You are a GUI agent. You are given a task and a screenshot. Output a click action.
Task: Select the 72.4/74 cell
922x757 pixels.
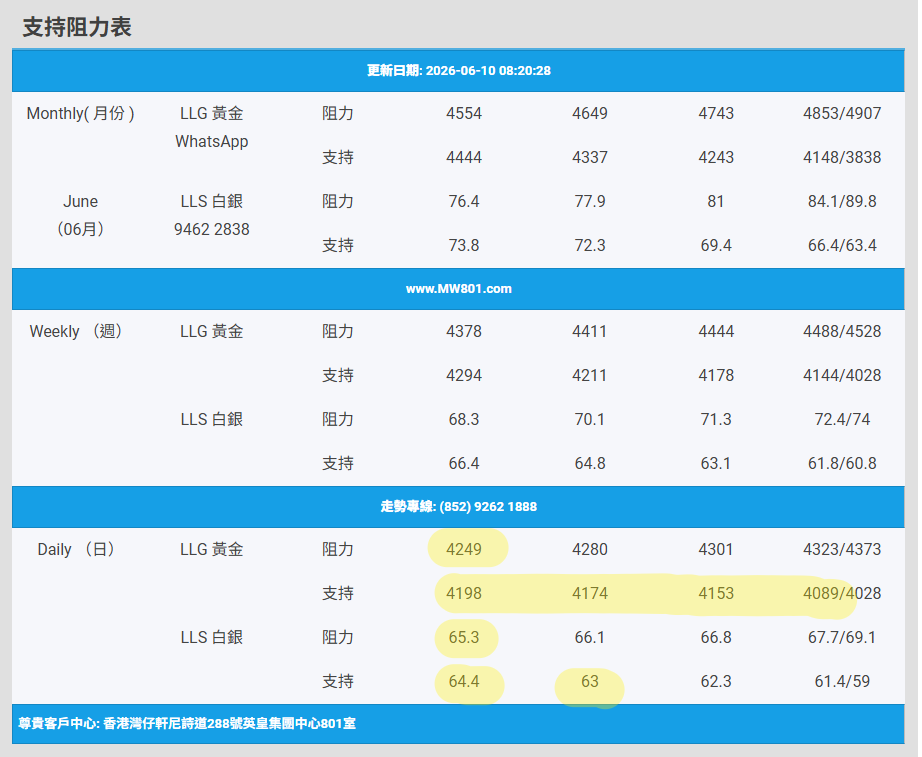842,419
